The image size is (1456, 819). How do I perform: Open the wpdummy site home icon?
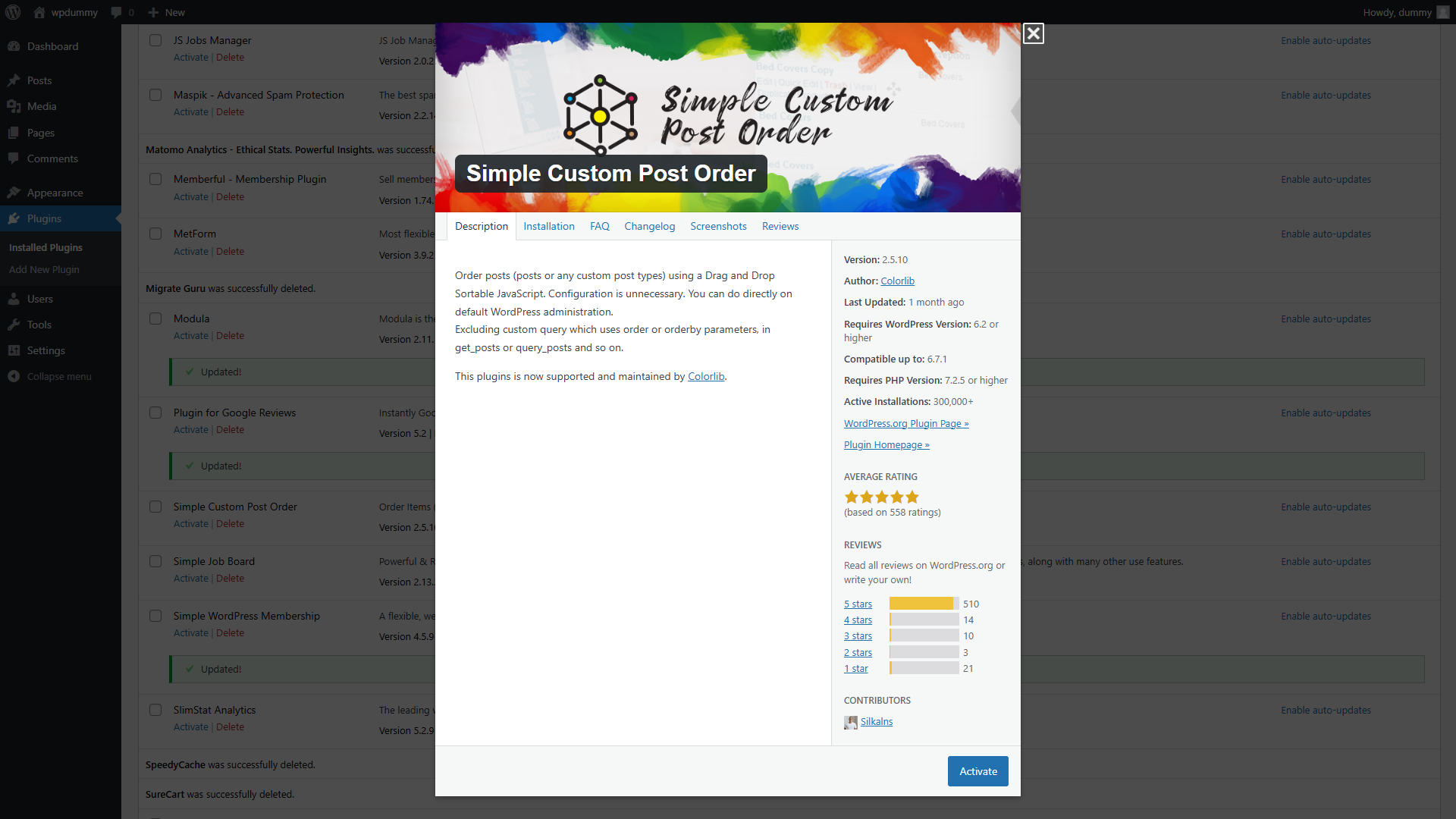(39, 12)
